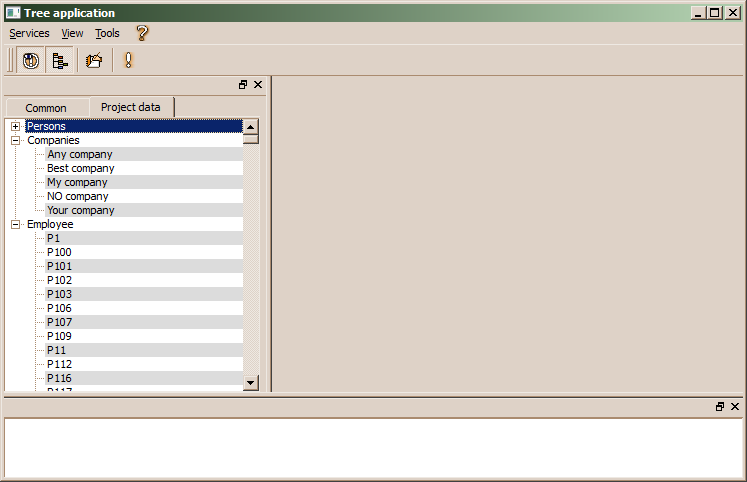Collapse the Companies tree node

(x=15, y=140)
